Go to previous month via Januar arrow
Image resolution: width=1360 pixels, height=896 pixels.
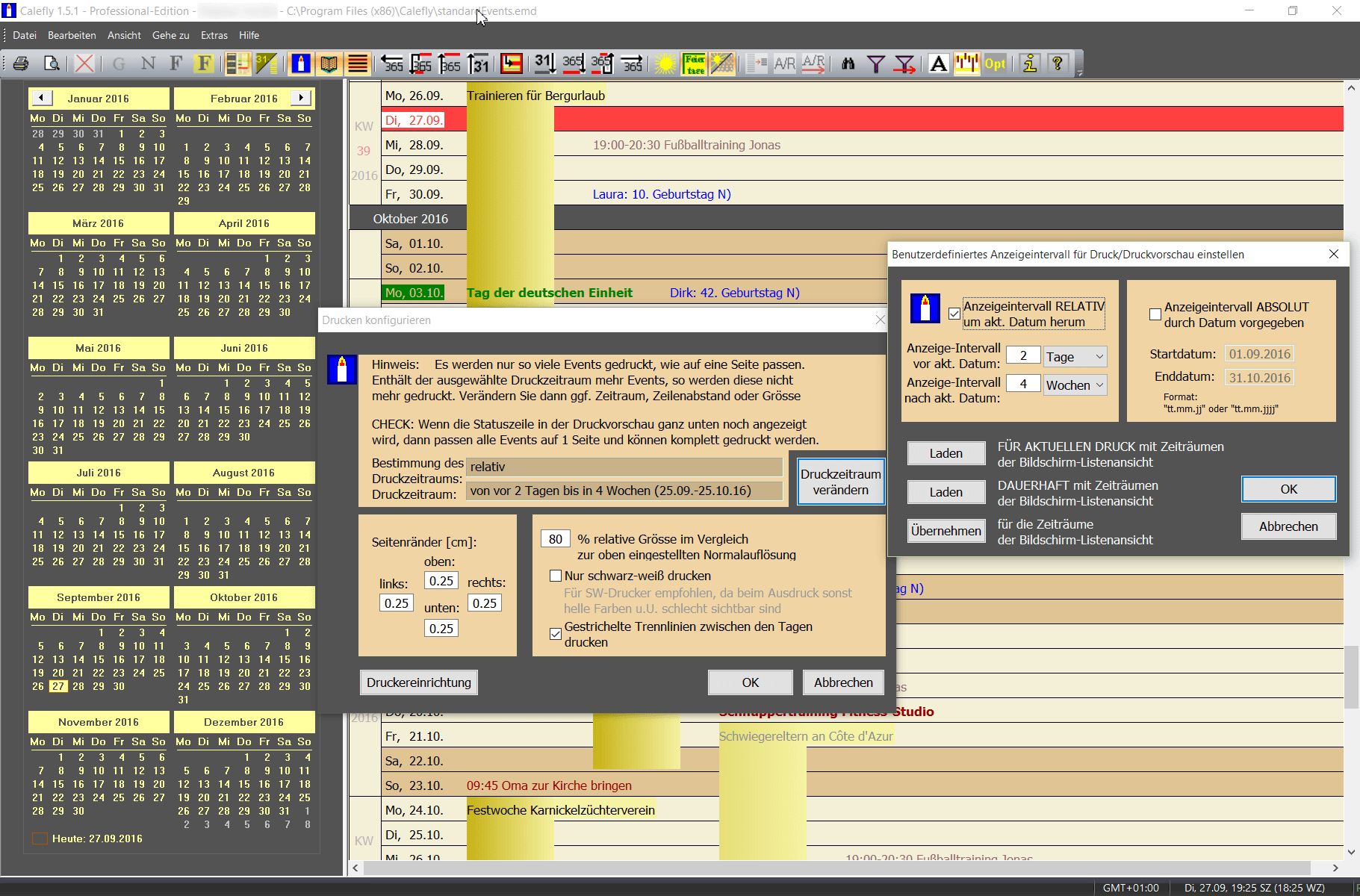[x=41, y=98]
